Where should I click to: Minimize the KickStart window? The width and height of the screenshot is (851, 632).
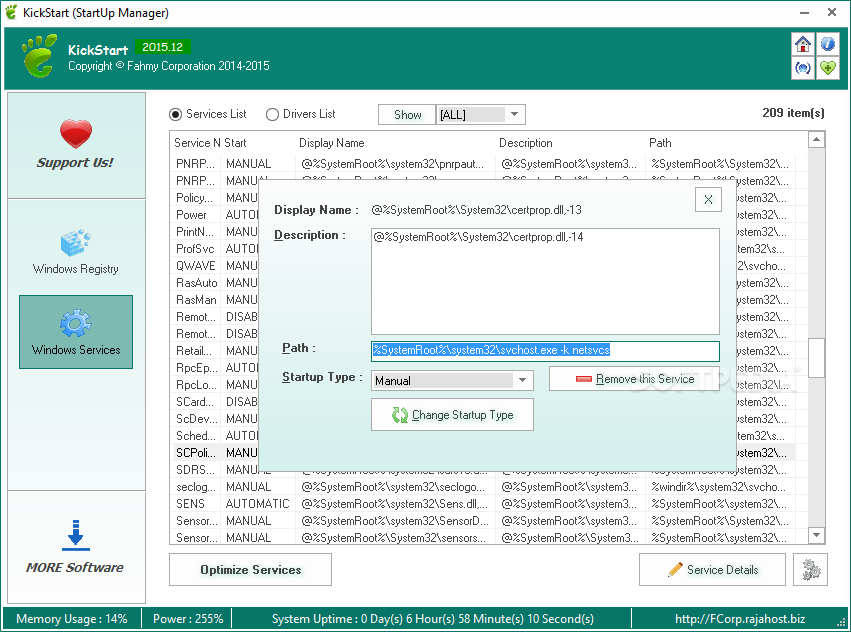[804, 12]
